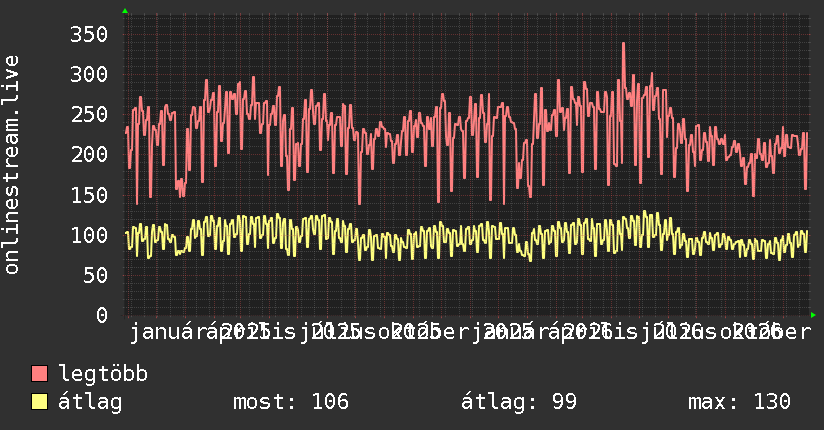Click the 50 y-axis label
Viewport: 824px width, 430px height.
click(x=95, y=274)
